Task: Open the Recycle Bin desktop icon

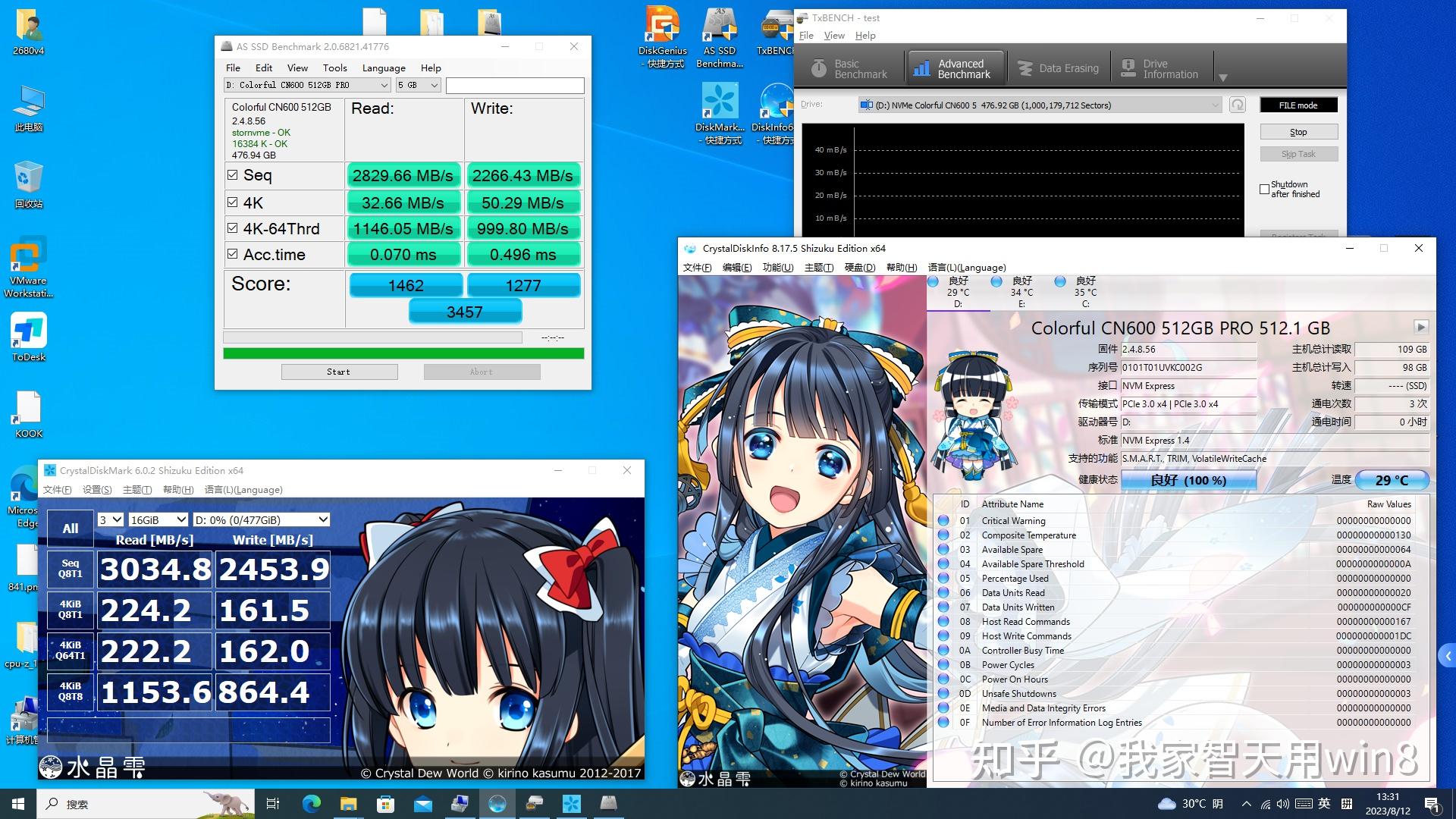Action: tap(28, 184)
